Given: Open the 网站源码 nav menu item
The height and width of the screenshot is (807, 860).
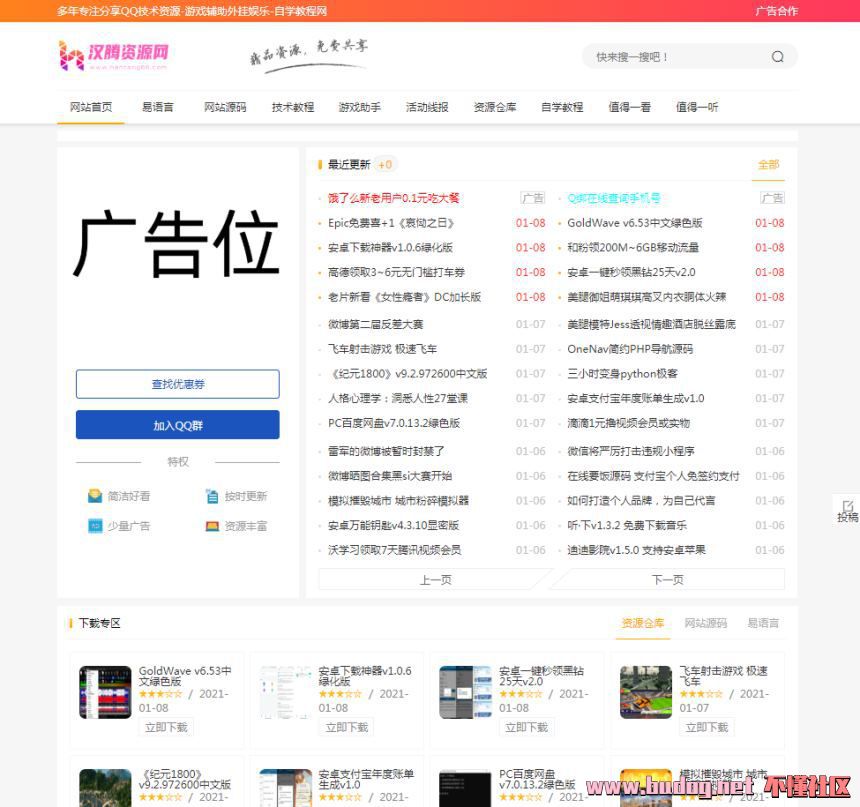Looking at the screenshot, I should tap(225, 107).
